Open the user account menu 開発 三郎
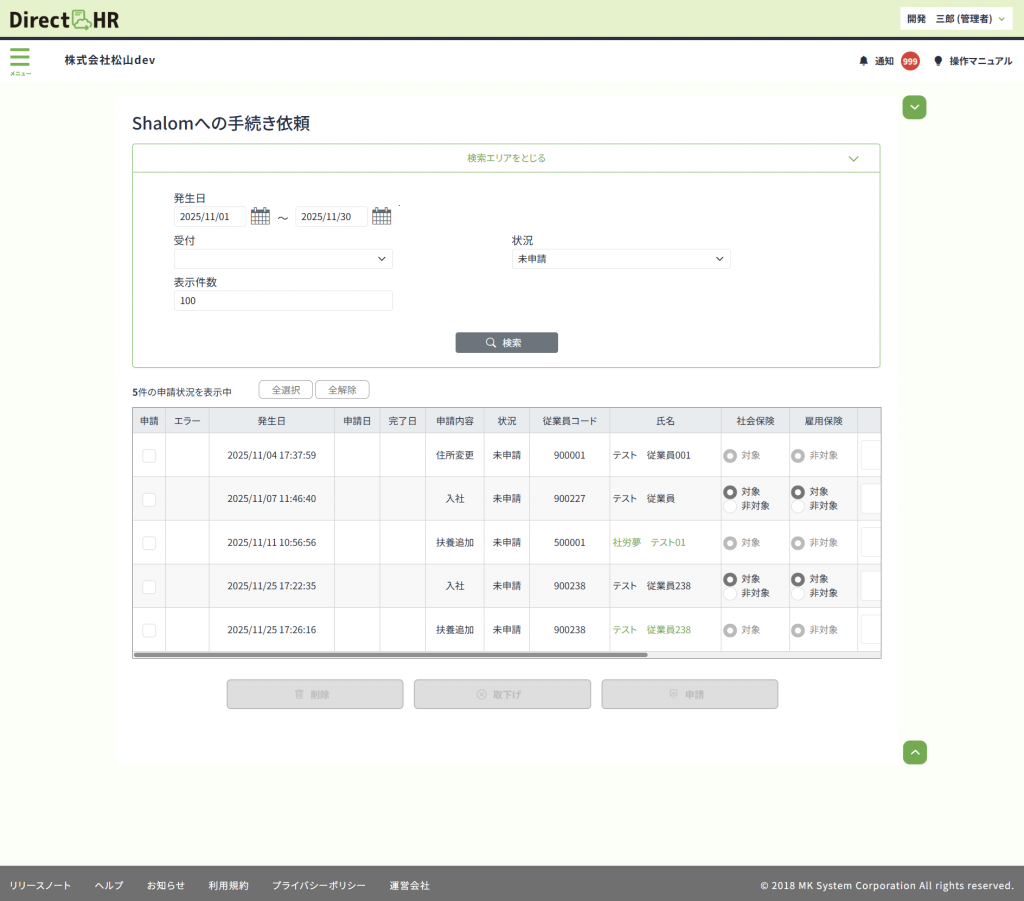 pos(955,19)
